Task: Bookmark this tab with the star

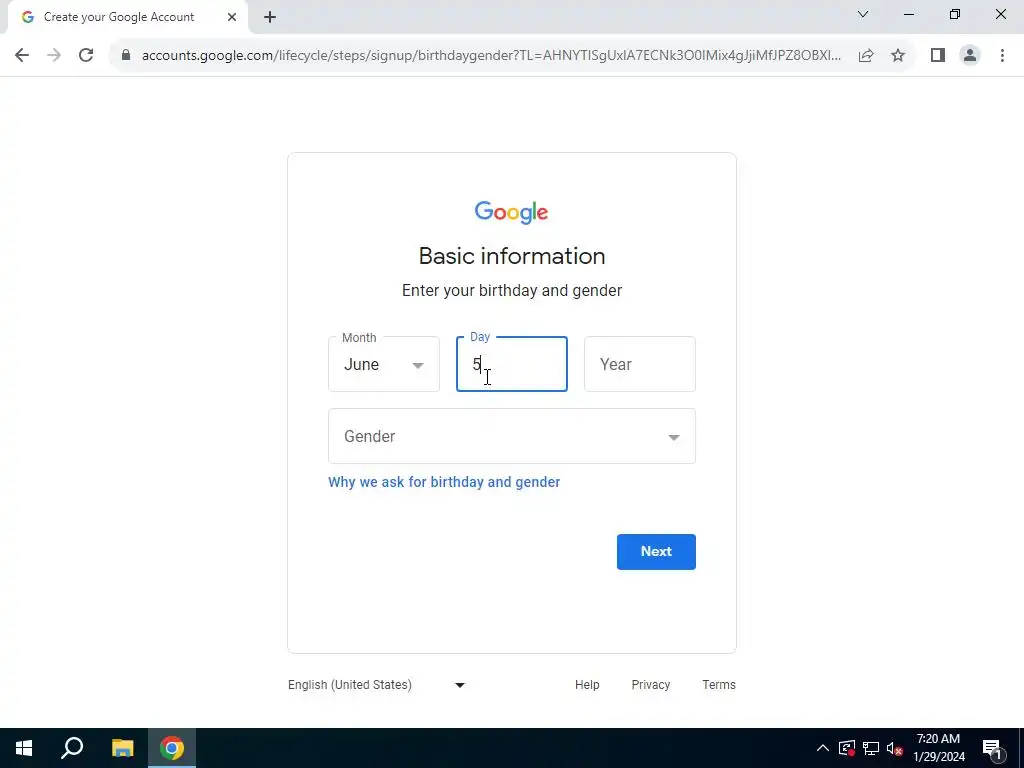Action: coord(898,56)
